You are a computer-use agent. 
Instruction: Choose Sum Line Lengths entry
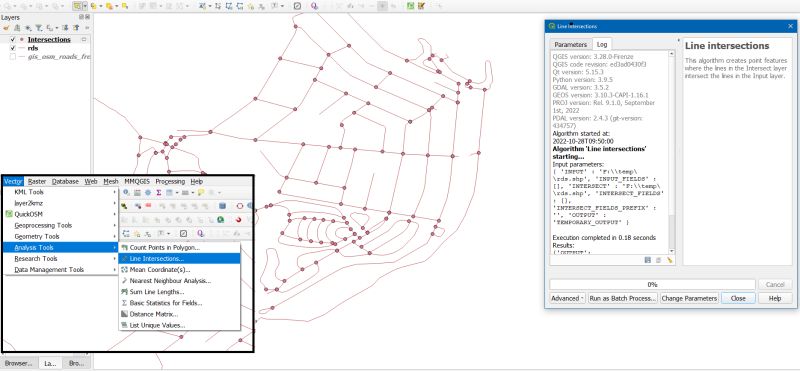[x=179, y=292]
